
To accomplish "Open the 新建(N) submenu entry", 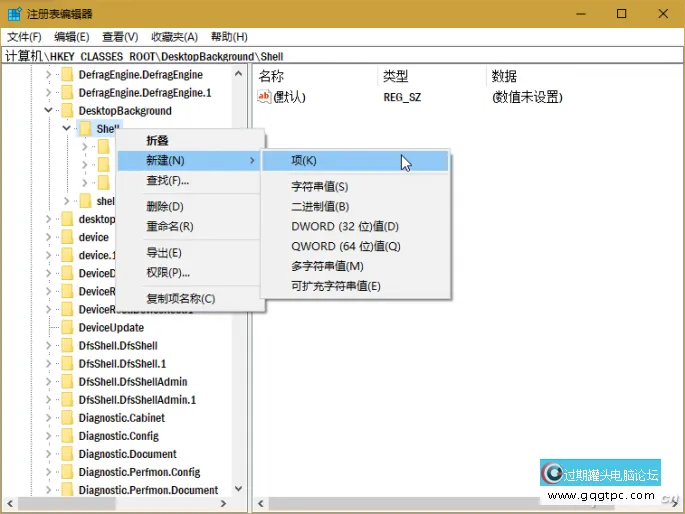I will pyautogui.click(x=190, y=161).
